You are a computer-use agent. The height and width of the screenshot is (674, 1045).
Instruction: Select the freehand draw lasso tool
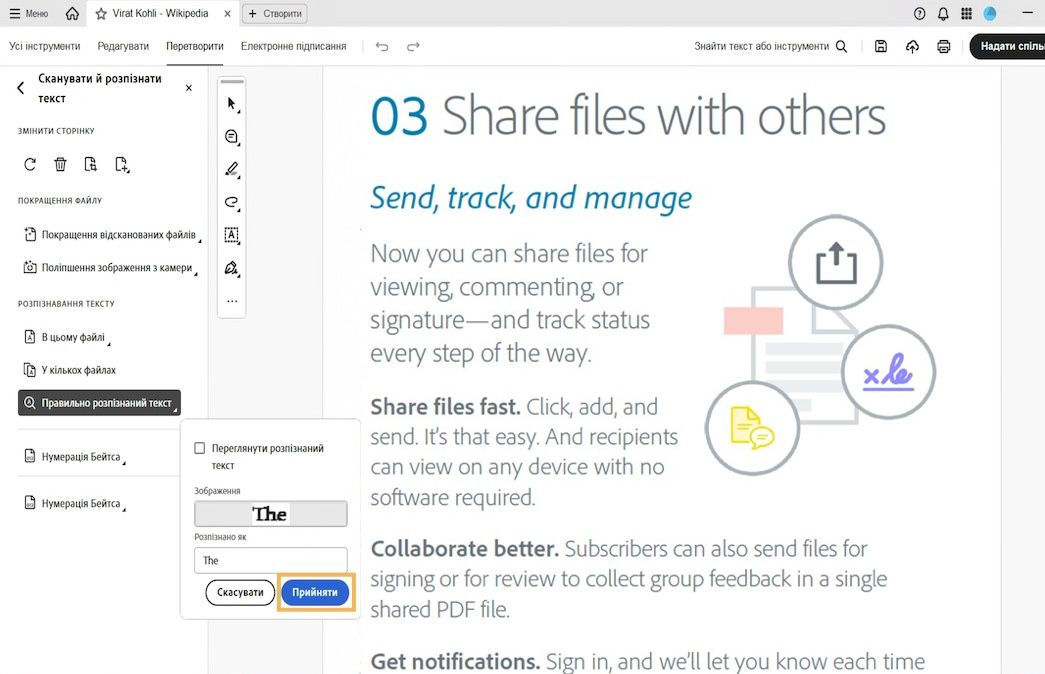pos(231,202)
